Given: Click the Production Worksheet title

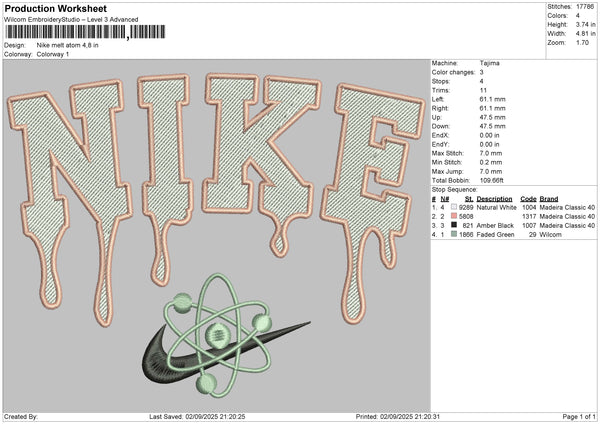Looking at the screenshot, I should (x=56, y=9).
